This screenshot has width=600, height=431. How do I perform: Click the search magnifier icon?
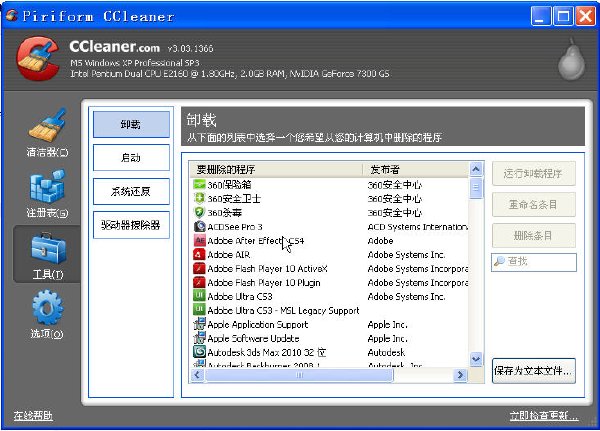(x=499, y=261)
